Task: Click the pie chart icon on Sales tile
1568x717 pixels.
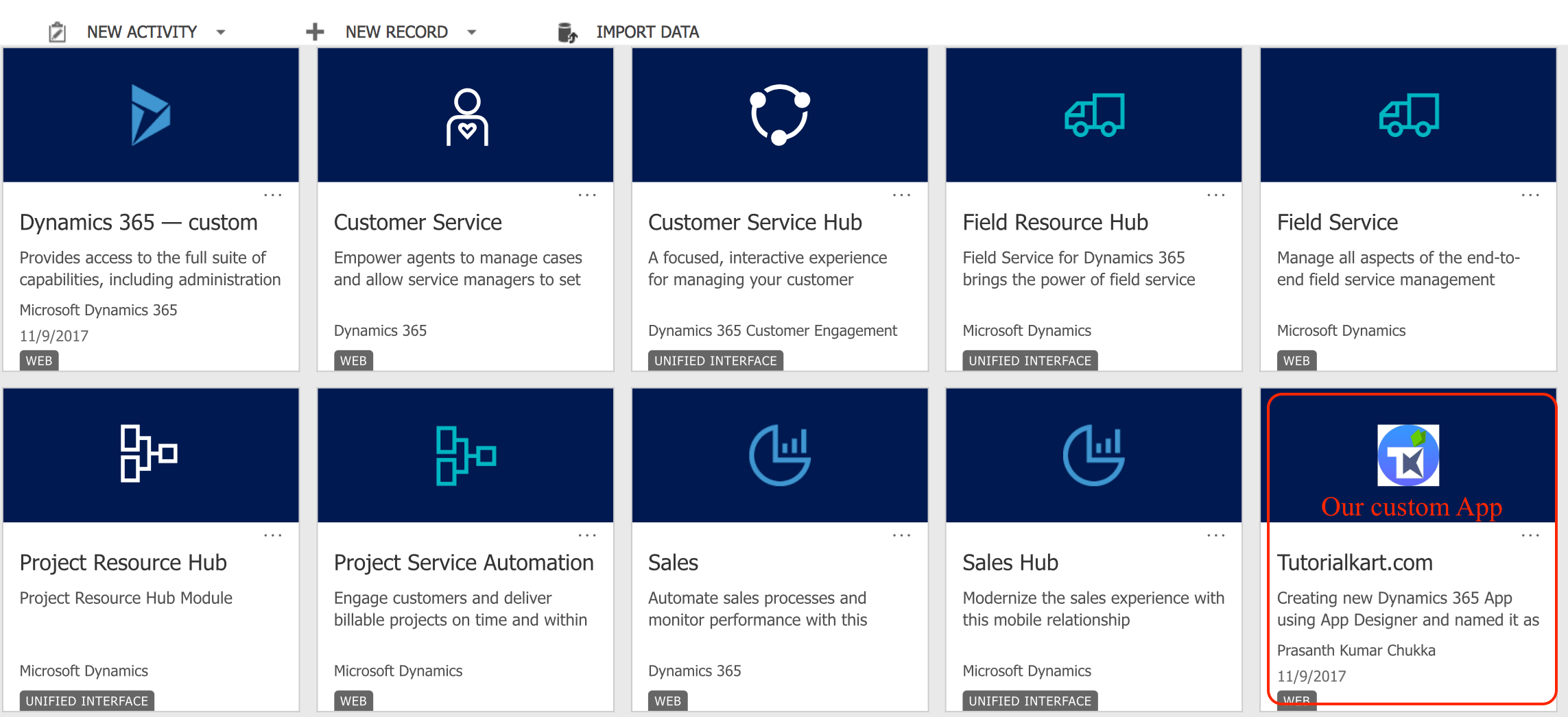Action: point(779,454)
